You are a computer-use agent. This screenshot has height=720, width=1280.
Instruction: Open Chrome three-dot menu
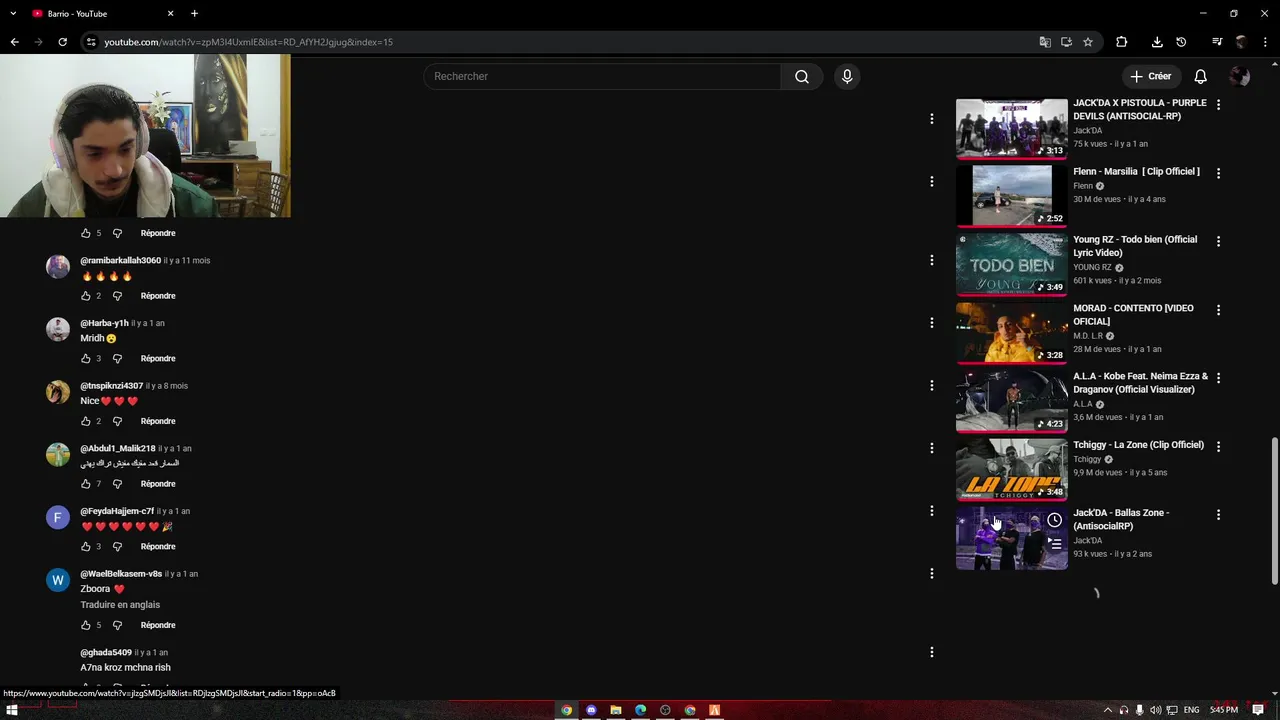[x=1265, y=42]
